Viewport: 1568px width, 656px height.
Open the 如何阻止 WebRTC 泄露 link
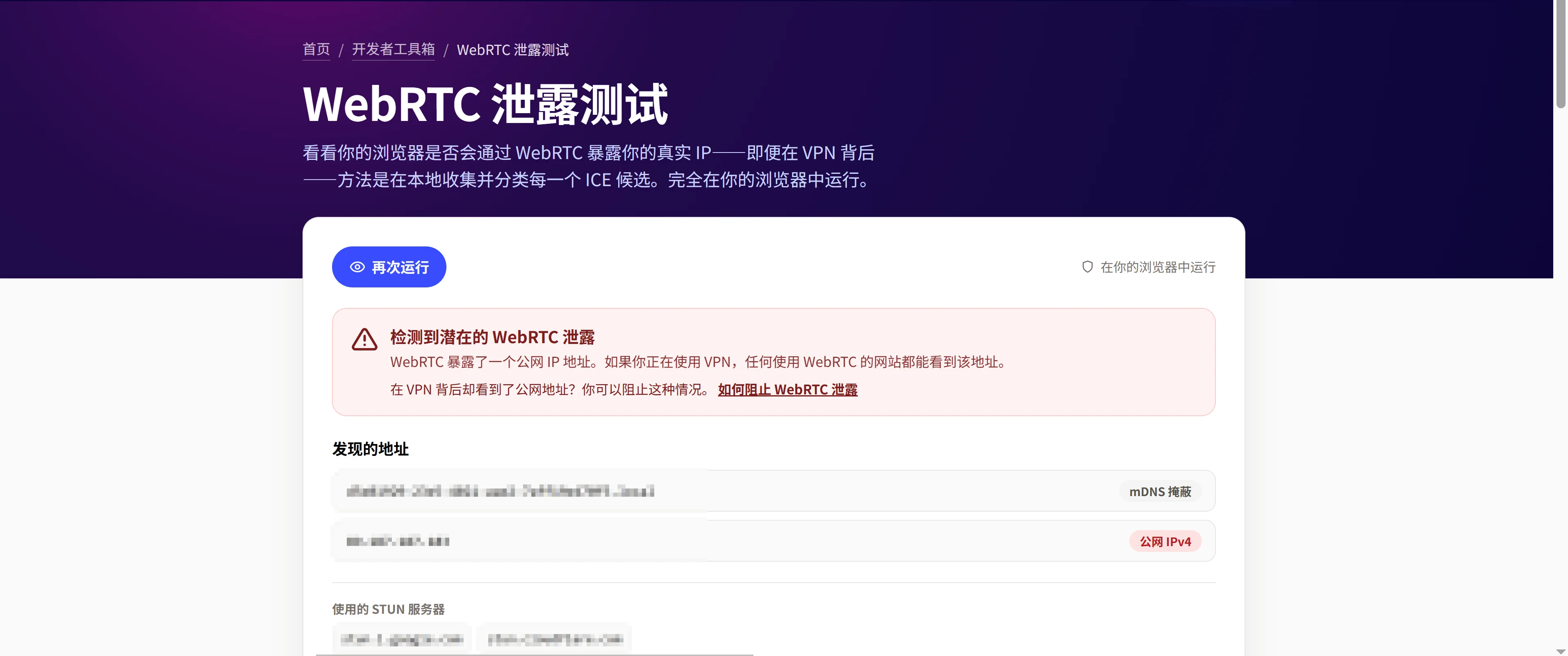(x=787, y=389)
